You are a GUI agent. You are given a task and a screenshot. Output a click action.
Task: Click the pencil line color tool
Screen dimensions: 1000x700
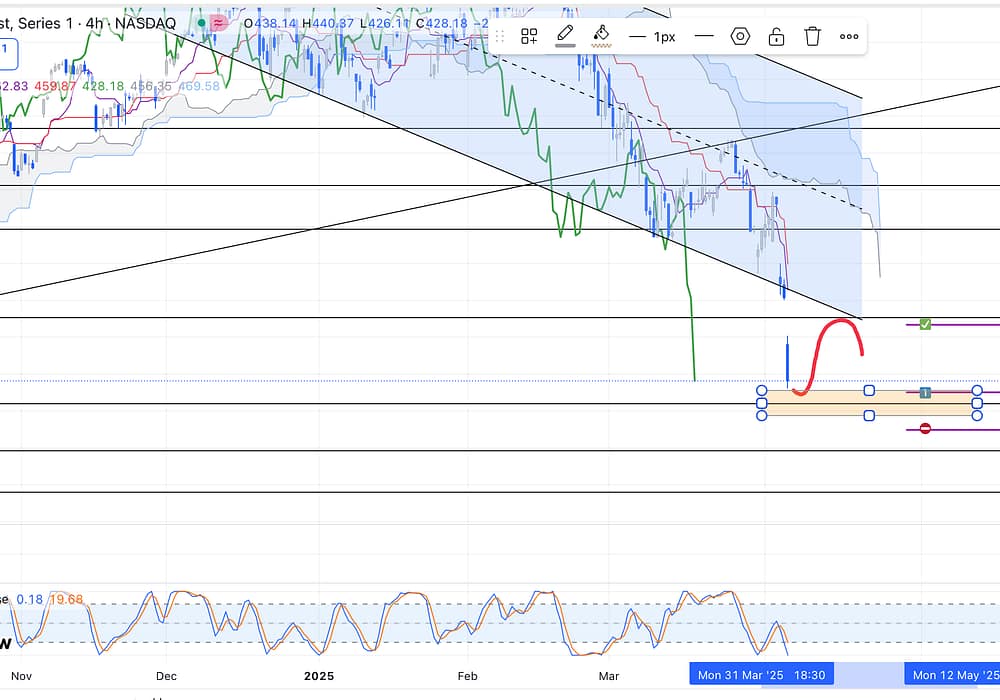coord(565,36)
